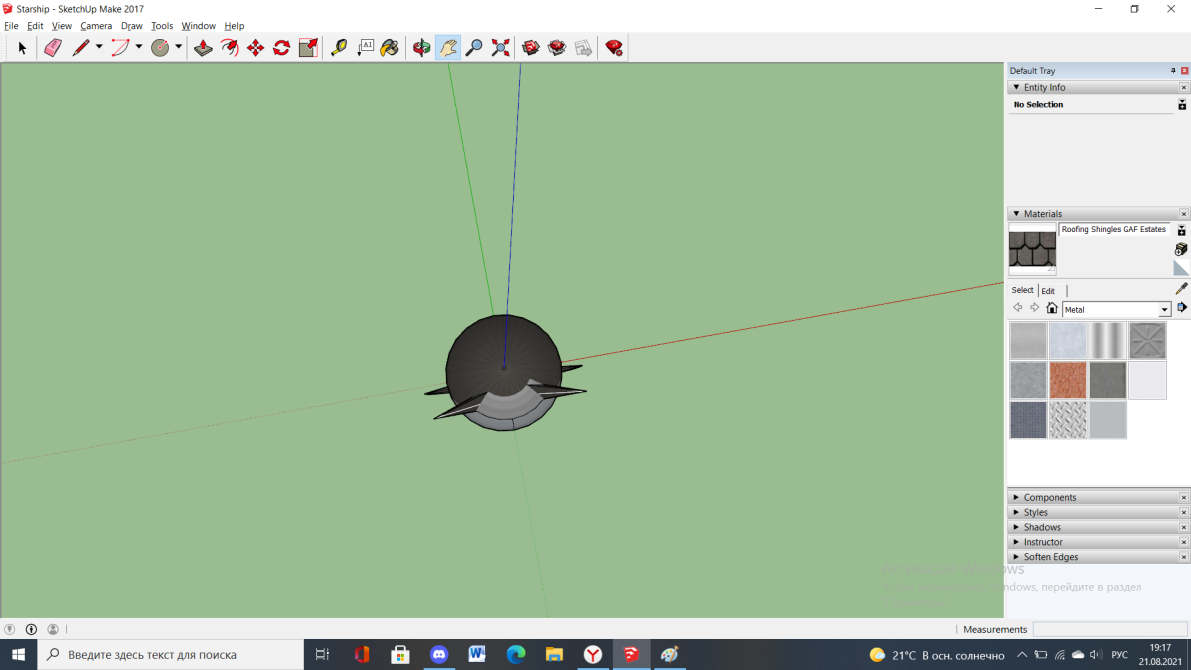This screenshot has height=670, width=1191.
Task: Open the material library dropdown showing Metal
Action: point(1164,310)
